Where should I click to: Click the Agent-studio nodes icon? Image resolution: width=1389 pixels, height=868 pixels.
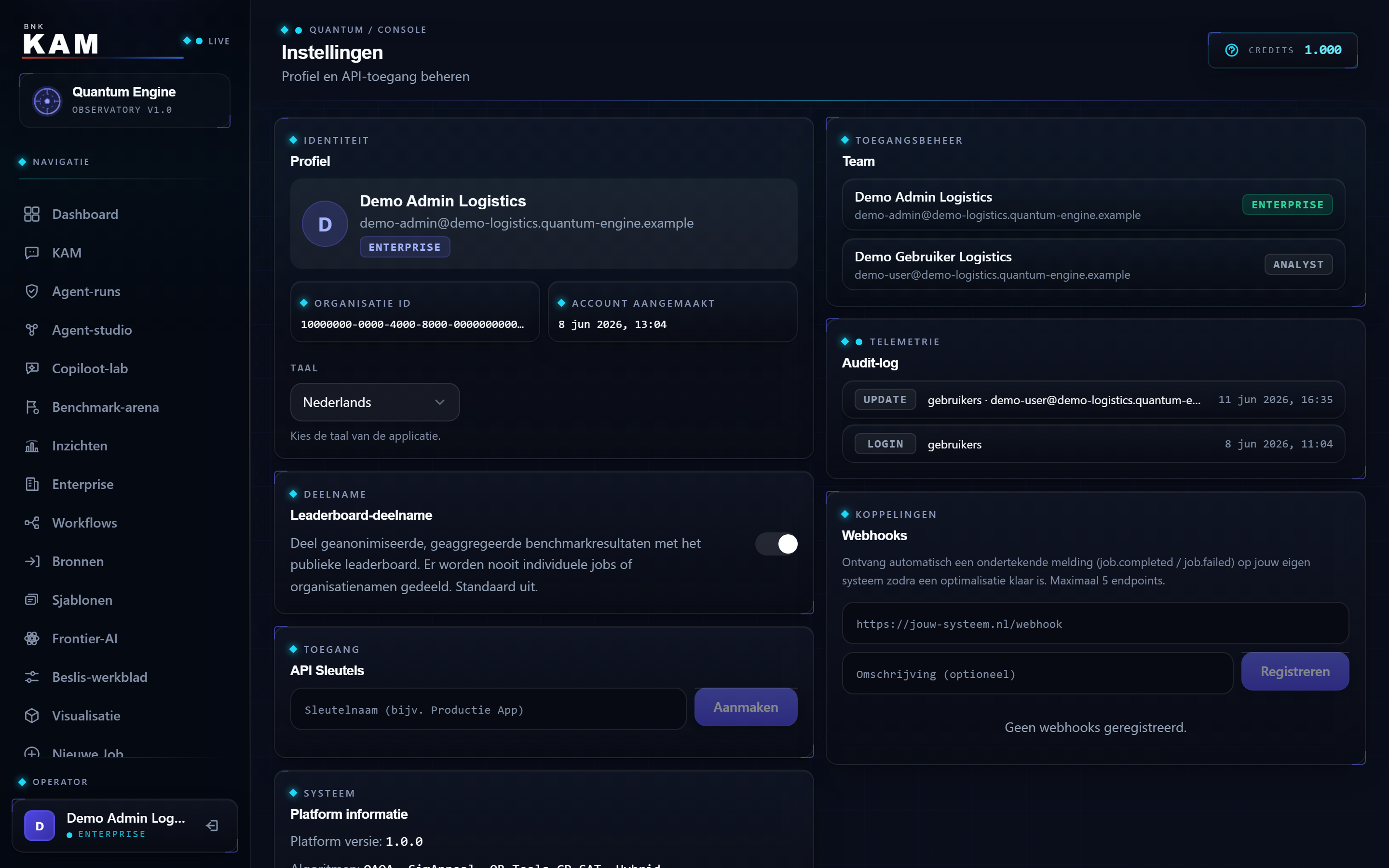pyautogui.click(x=31, y=329)
